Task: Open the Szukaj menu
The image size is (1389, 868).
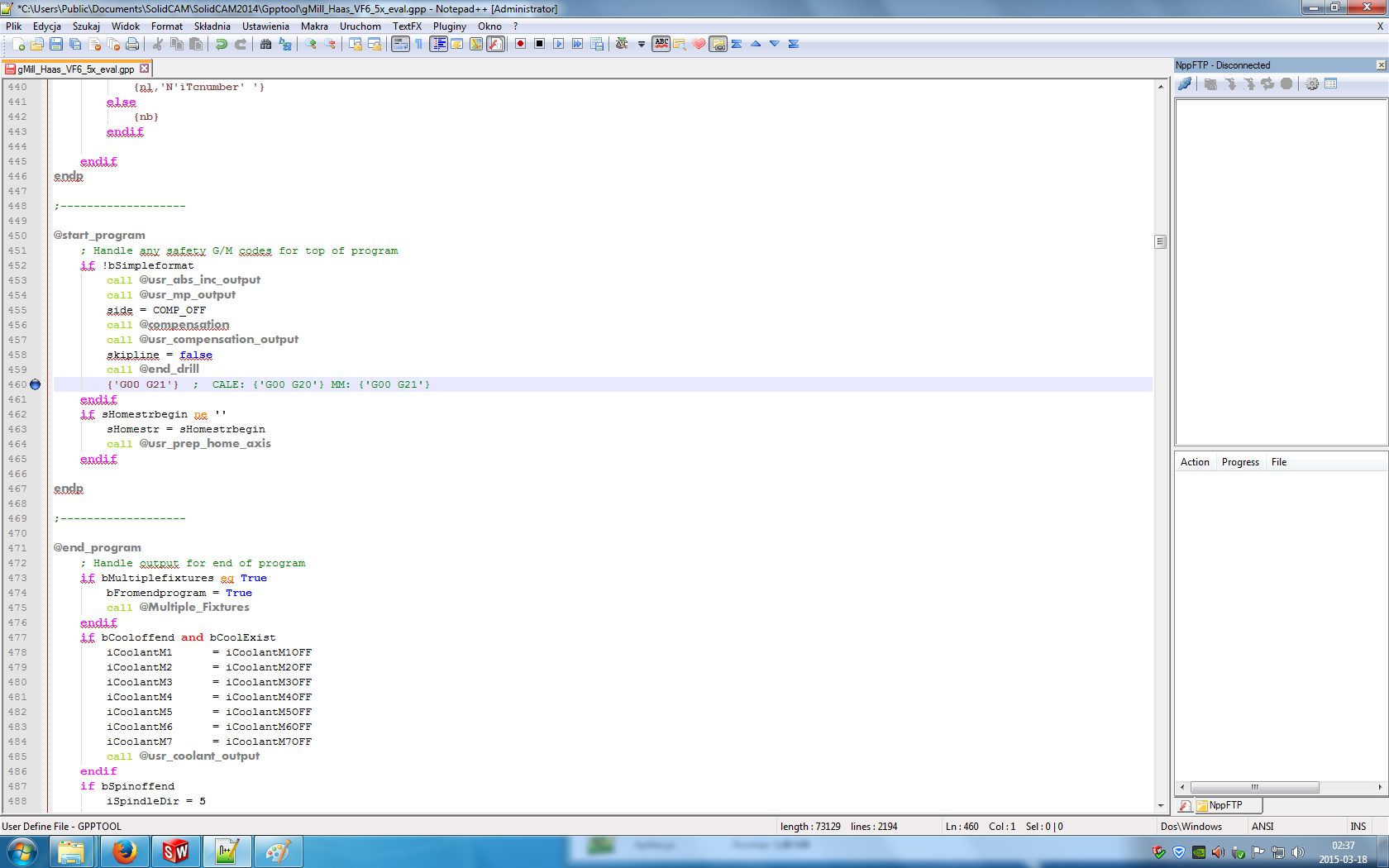Action: 86,26
